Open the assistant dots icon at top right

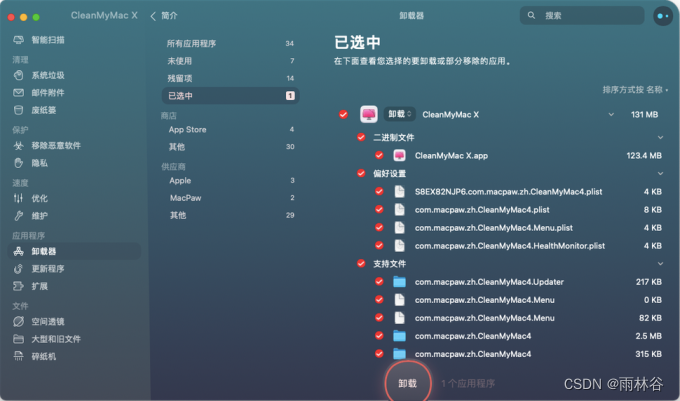[x=663, y=16]
